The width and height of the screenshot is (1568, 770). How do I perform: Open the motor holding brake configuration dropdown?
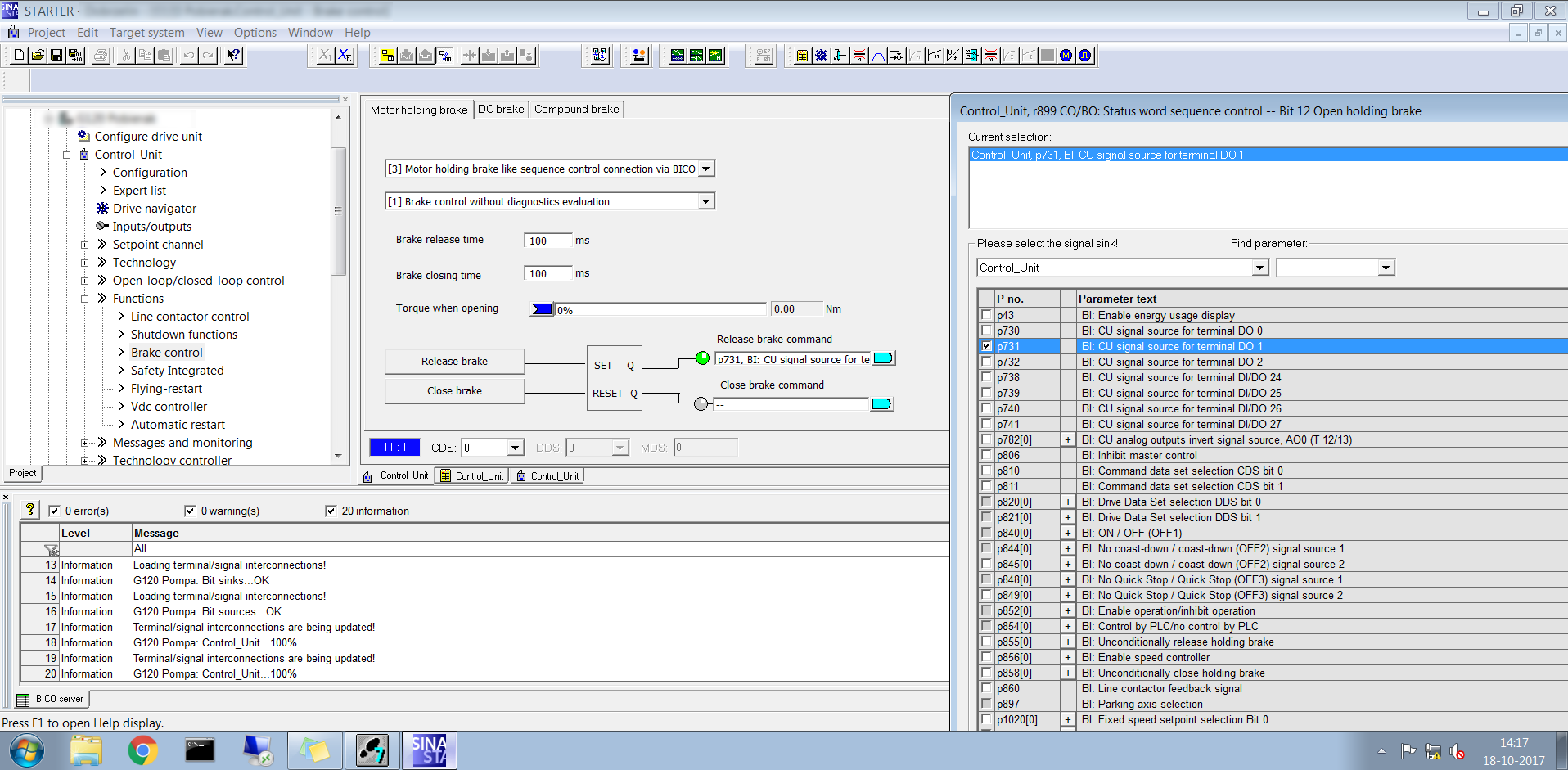(706, 169)
